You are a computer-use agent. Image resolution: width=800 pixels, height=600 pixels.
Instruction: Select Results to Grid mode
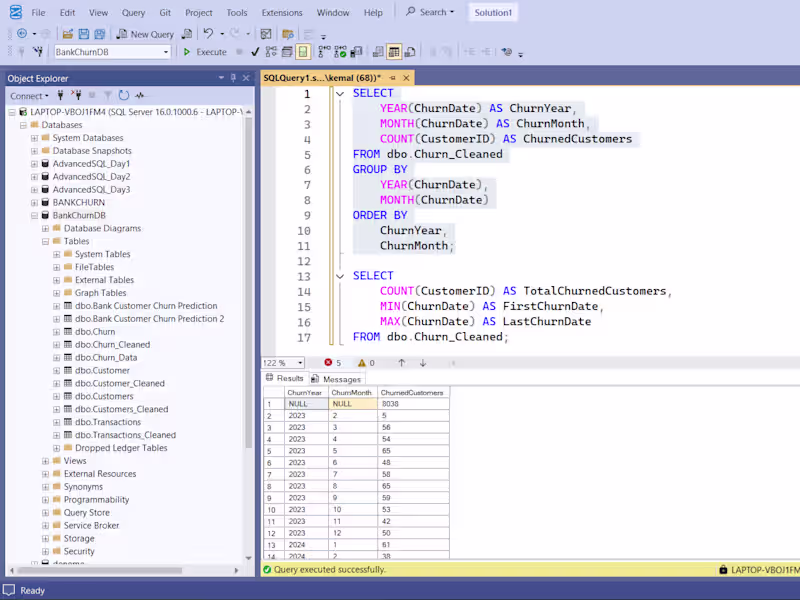394,52
